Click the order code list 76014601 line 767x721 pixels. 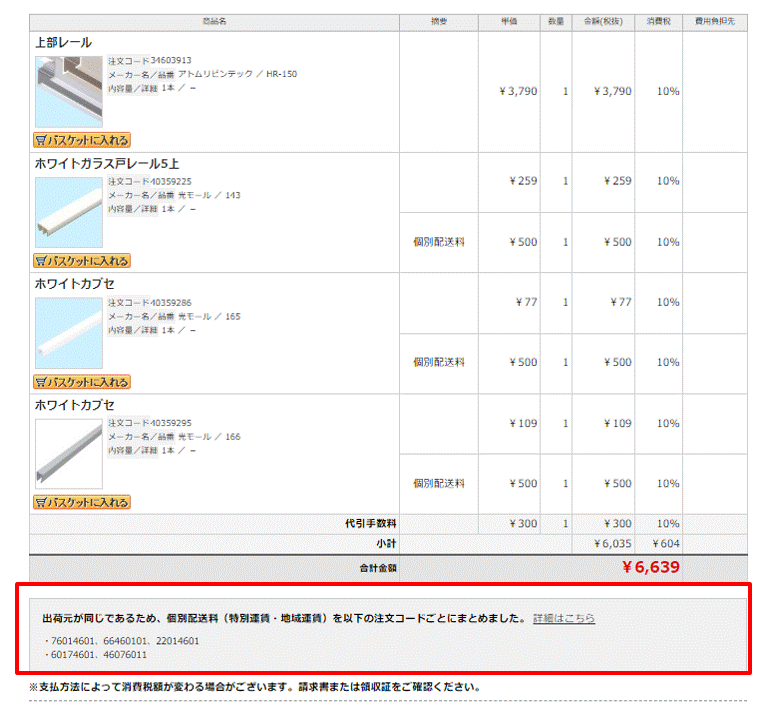122,641
